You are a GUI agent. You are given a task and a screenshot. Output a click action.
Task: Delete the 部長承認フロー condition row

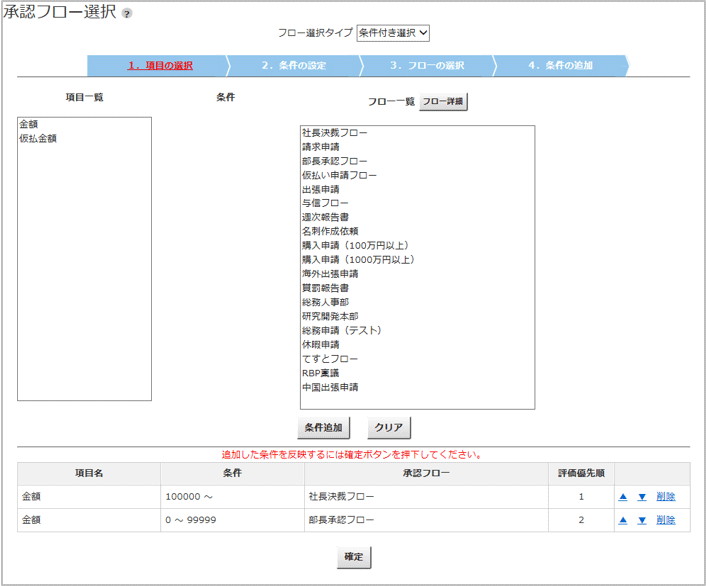[666, 521]
